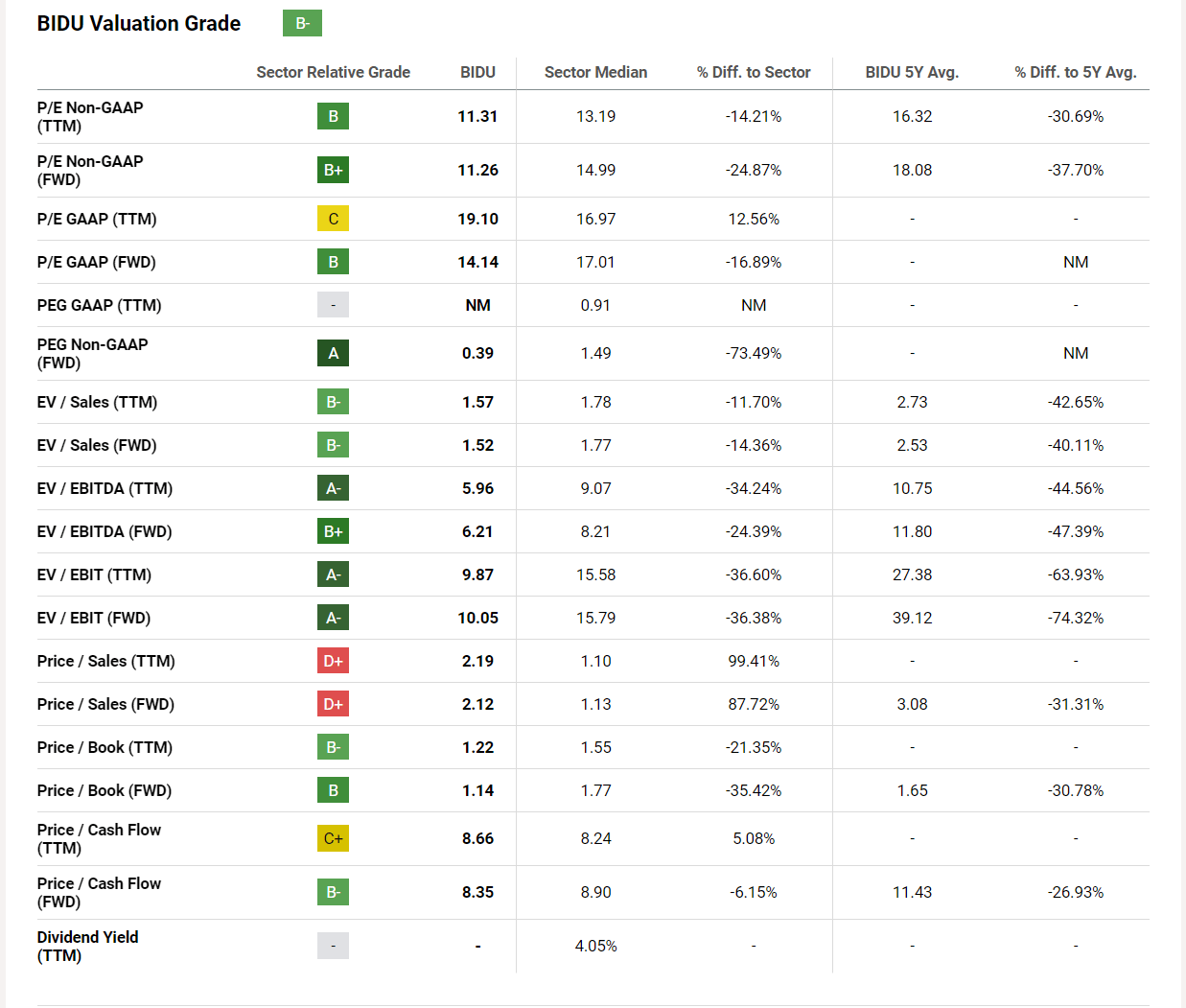Open the Price / Book (FWD) metric link
The image size is (1186, 1008).
click(x=105, y=790)
